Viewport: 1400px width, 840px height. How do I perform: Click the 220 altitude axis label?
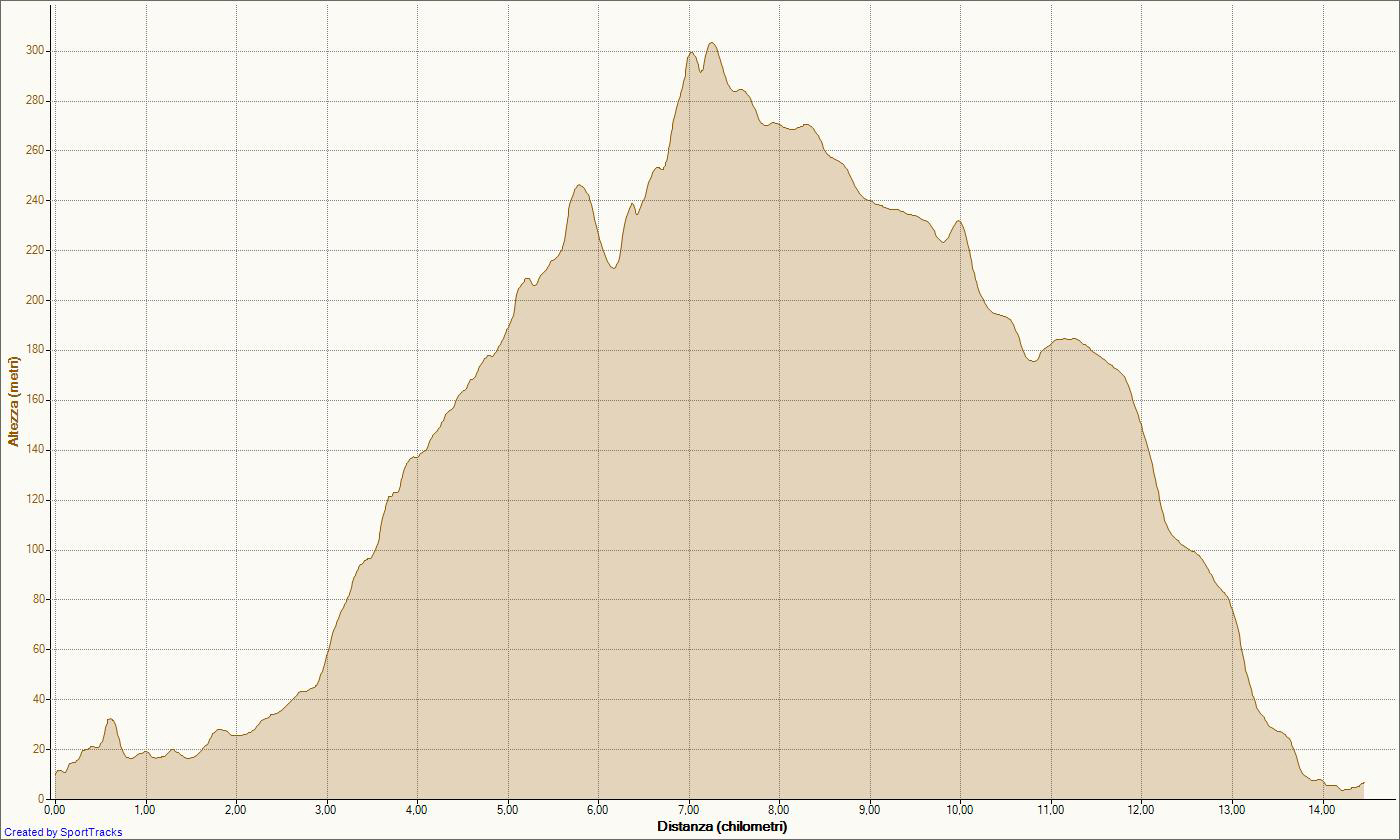click(x=36, y=251)
